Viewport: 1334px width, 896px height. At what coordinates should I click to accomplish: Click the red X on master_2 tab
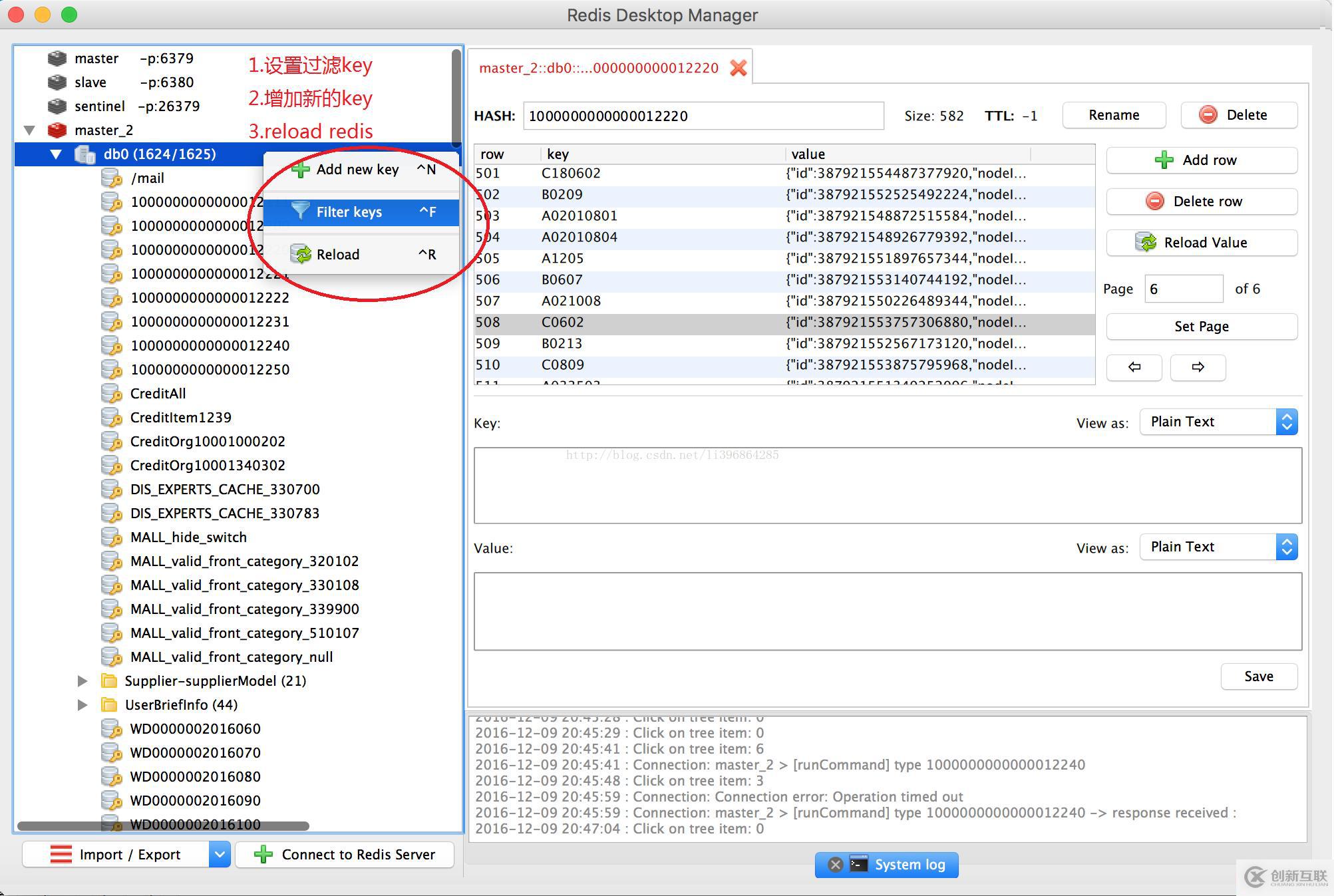click(x=738, y=68)
